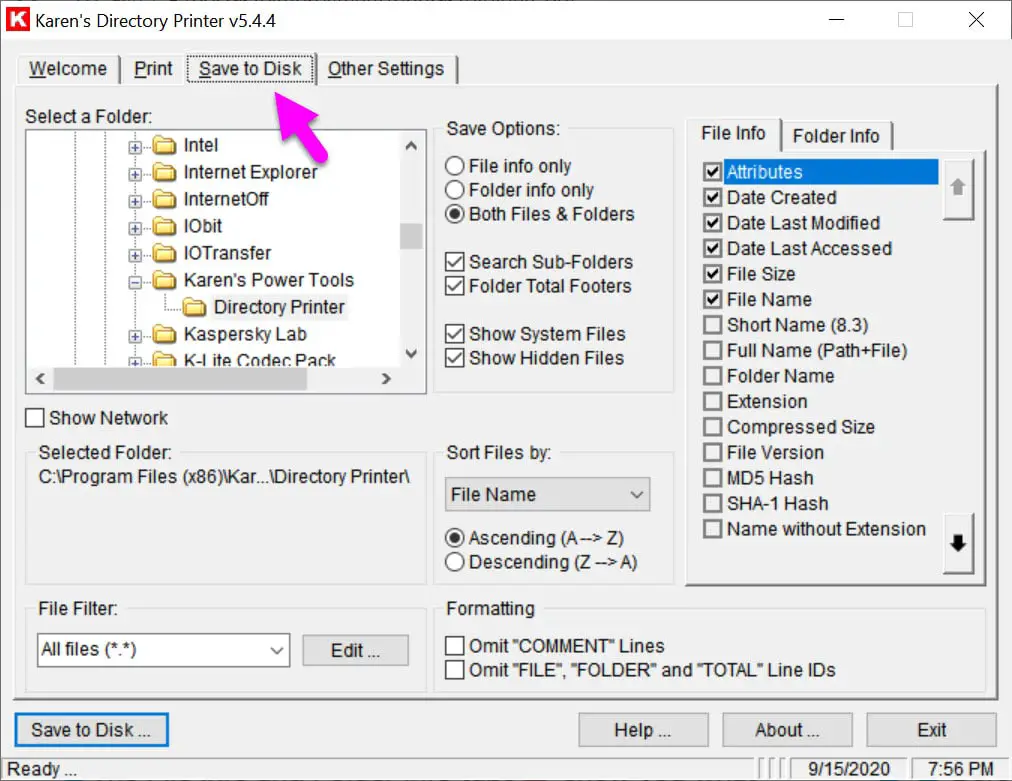Expand the IOTransfer folder node
The height and width of the screenshot is (781, 1012).
[135, 256]
